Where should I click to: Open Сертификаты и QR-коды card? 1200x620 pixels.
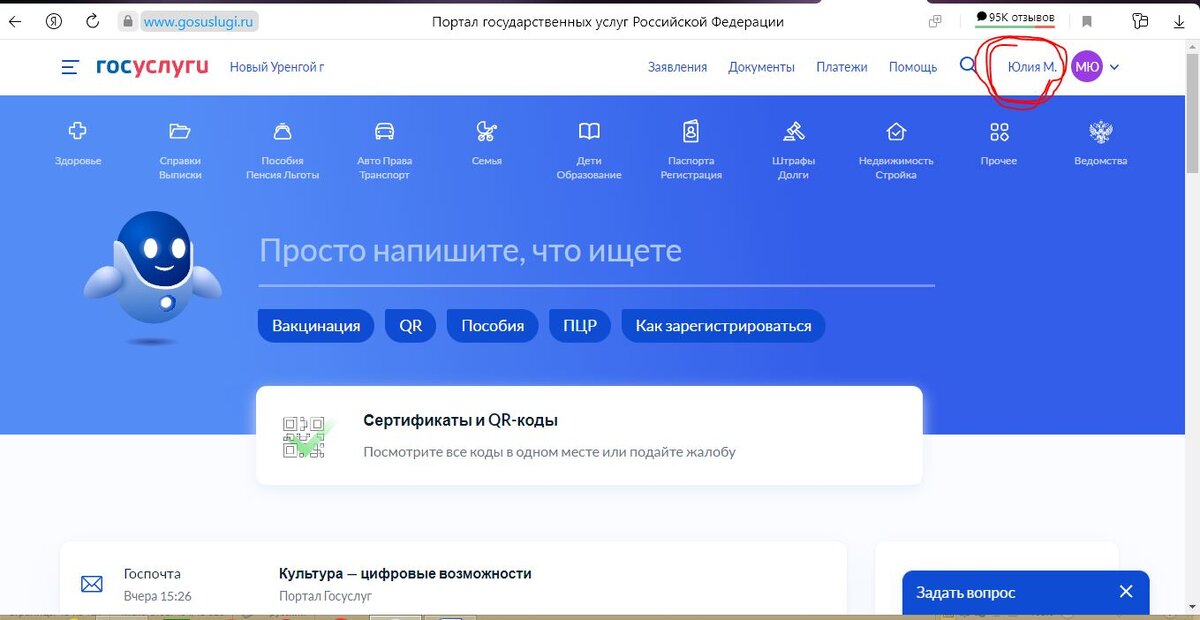click(x=590, y=432)
